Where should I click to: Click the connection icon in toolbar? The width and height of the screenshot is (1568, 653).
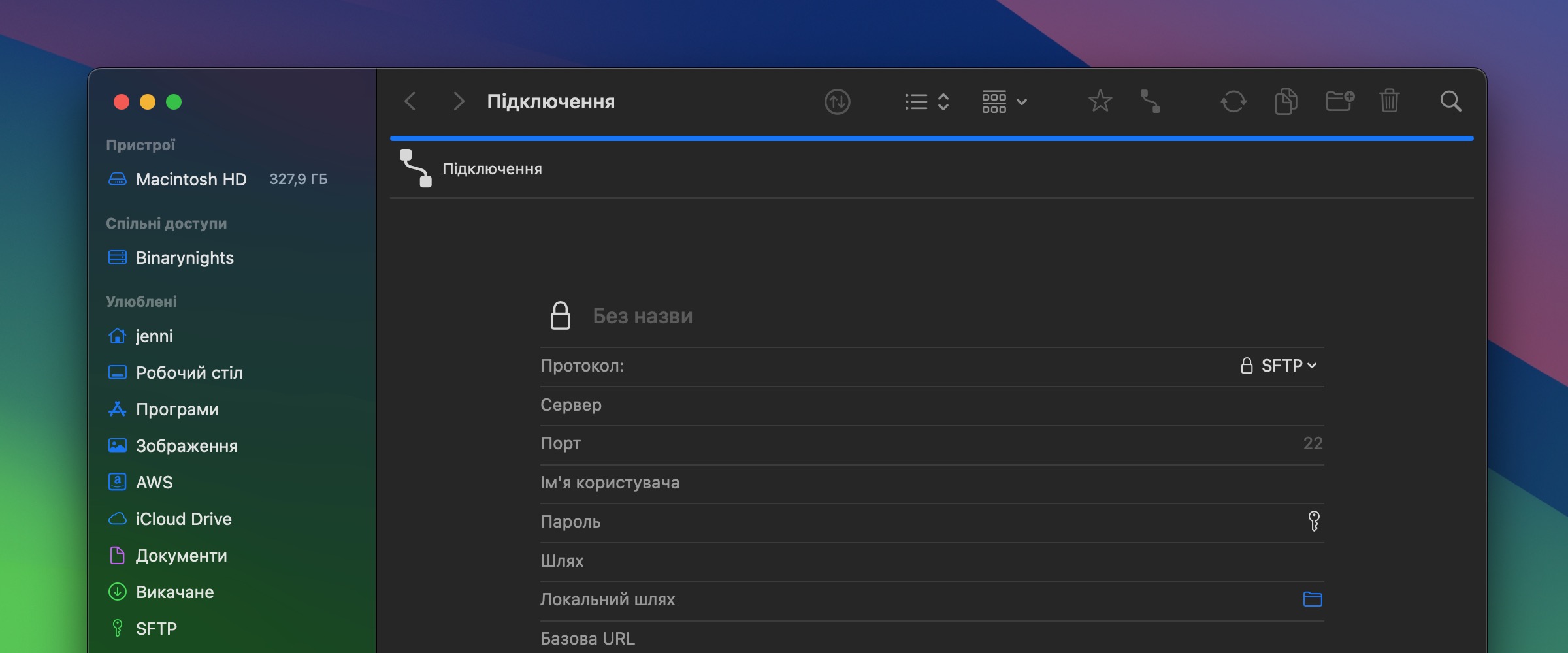point(1150,101)
